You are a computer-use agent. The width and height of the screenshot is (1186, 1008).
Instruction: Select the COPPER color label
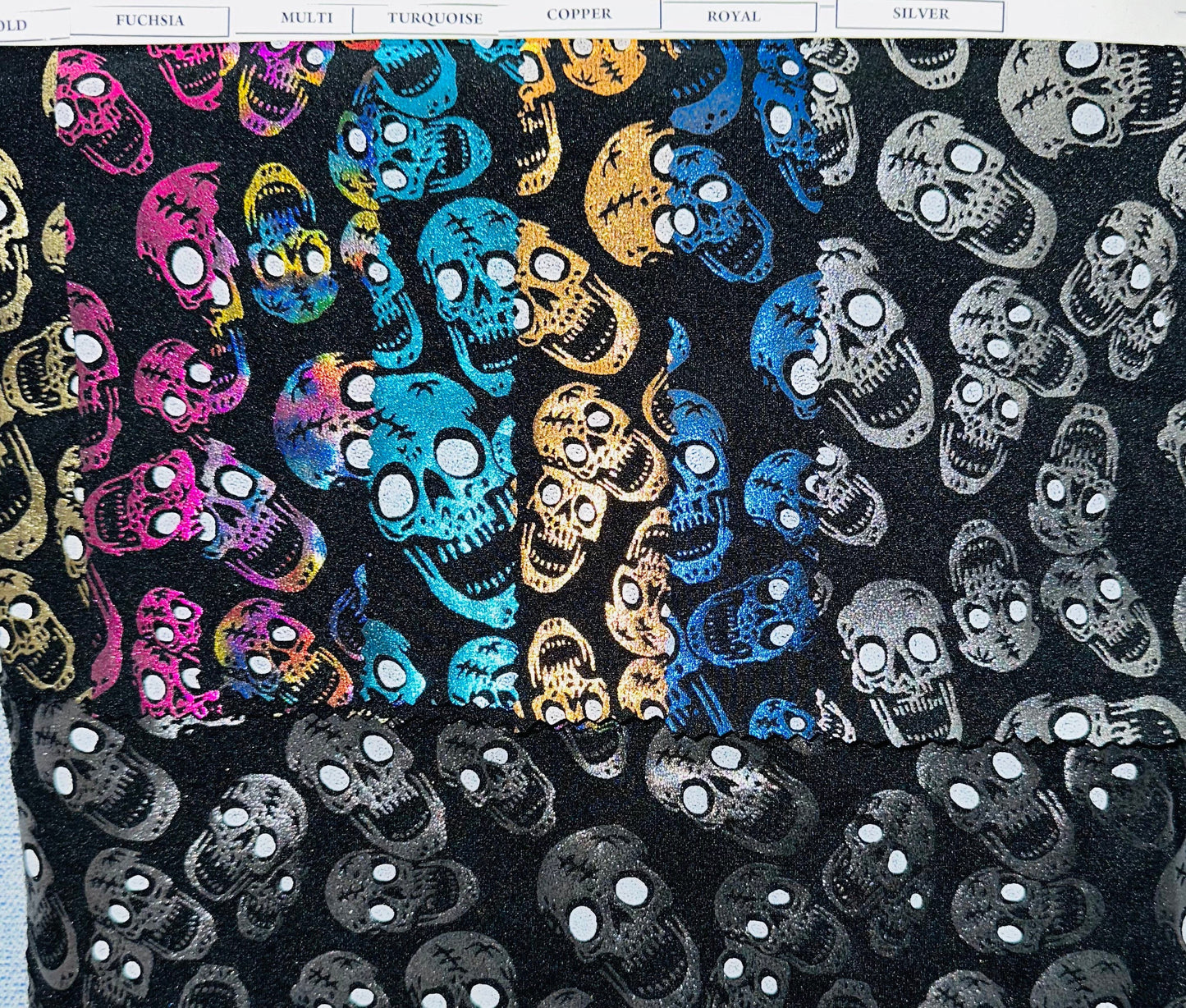579,12
